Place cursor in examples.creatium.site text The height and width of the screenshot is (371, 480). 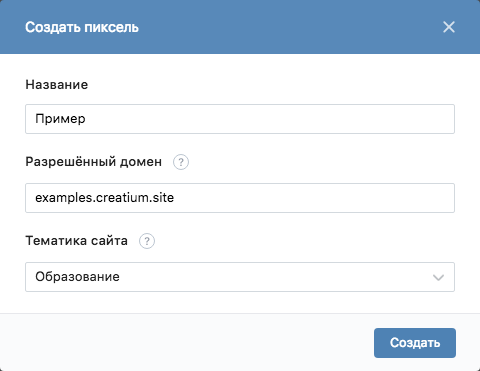(105, 198)
